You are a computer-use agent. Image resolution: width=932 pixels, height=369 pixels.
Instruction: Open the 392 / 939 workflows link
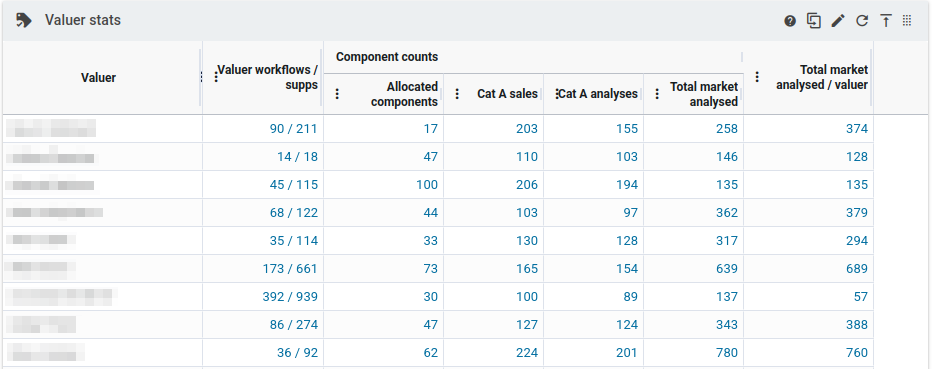coord(290,297)
